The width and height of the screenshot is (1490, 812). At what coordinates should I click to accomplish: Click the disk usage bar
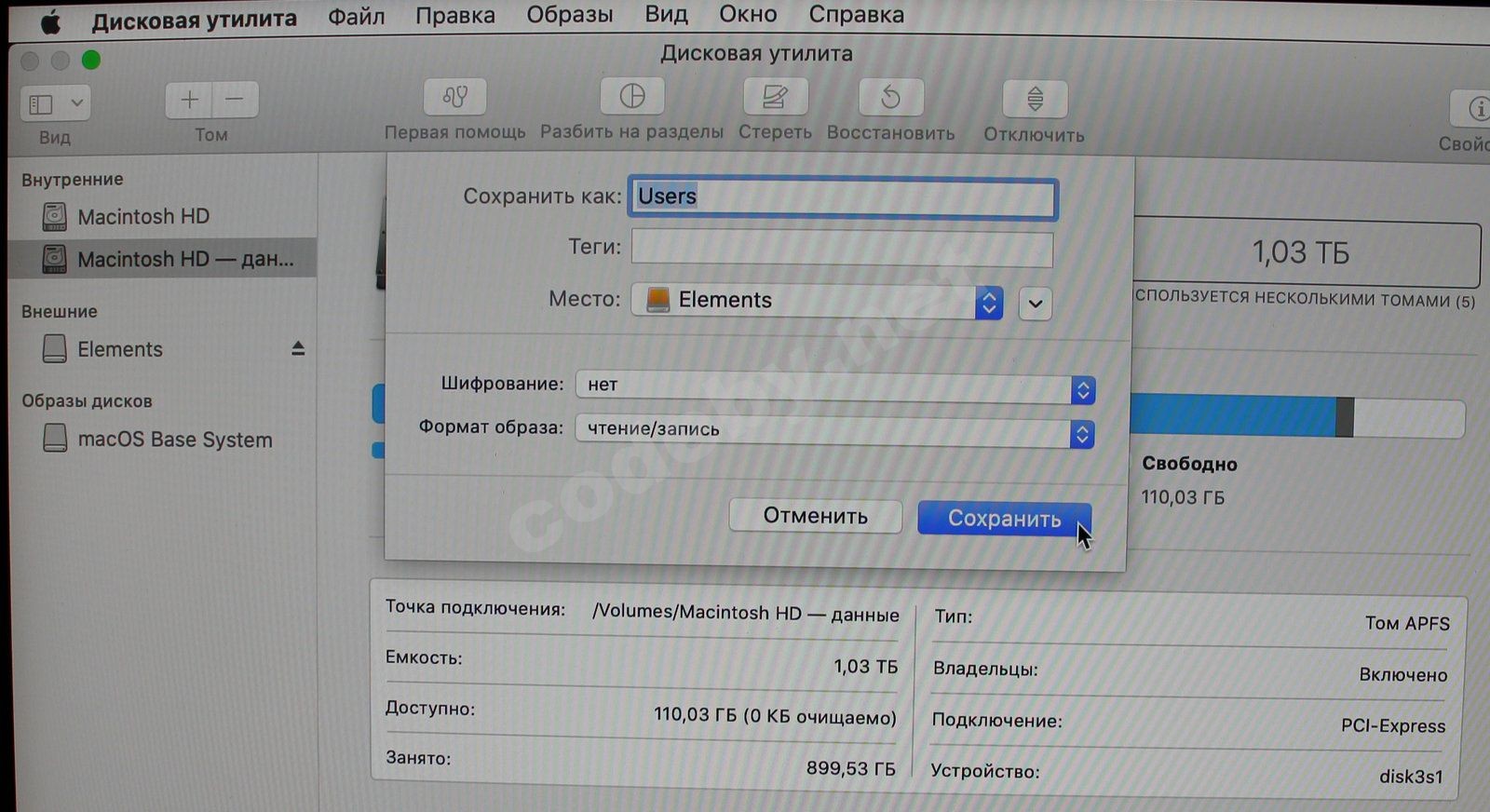point(1297,416)
